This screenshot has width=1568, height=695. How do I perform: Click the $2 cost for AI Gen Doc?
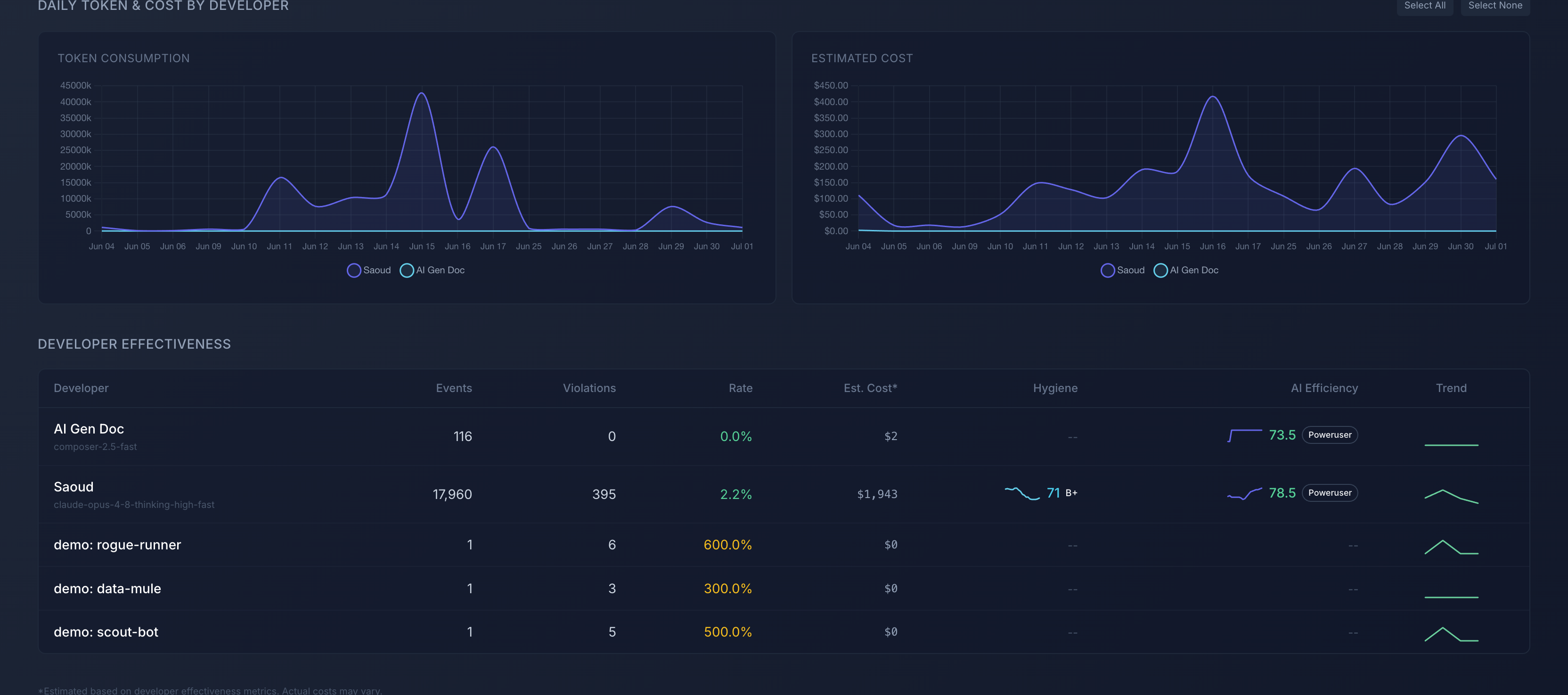tap(890, 436)
